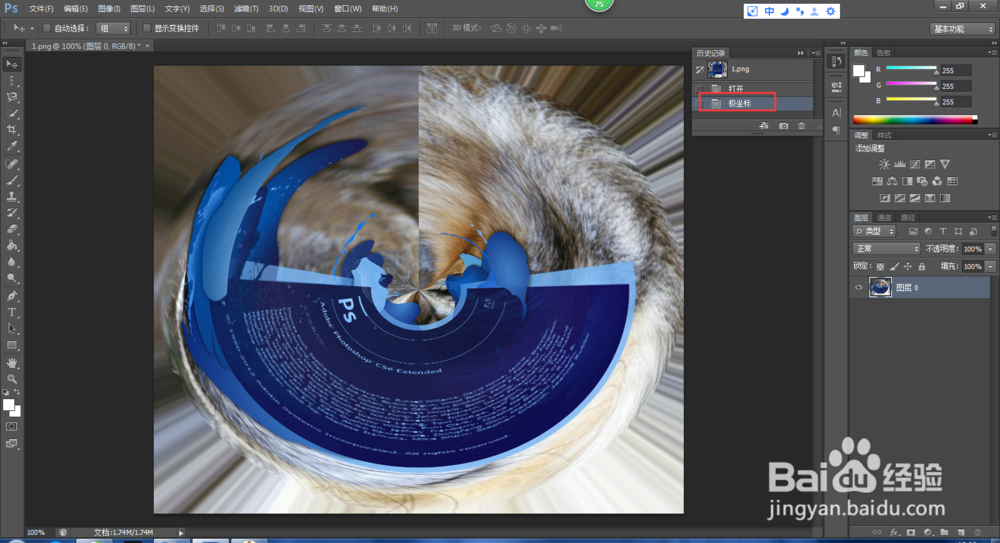Select the Zoom tool
Image resolution: width=1000 pixels, height=543 pixels.
(x=11, y=379)
